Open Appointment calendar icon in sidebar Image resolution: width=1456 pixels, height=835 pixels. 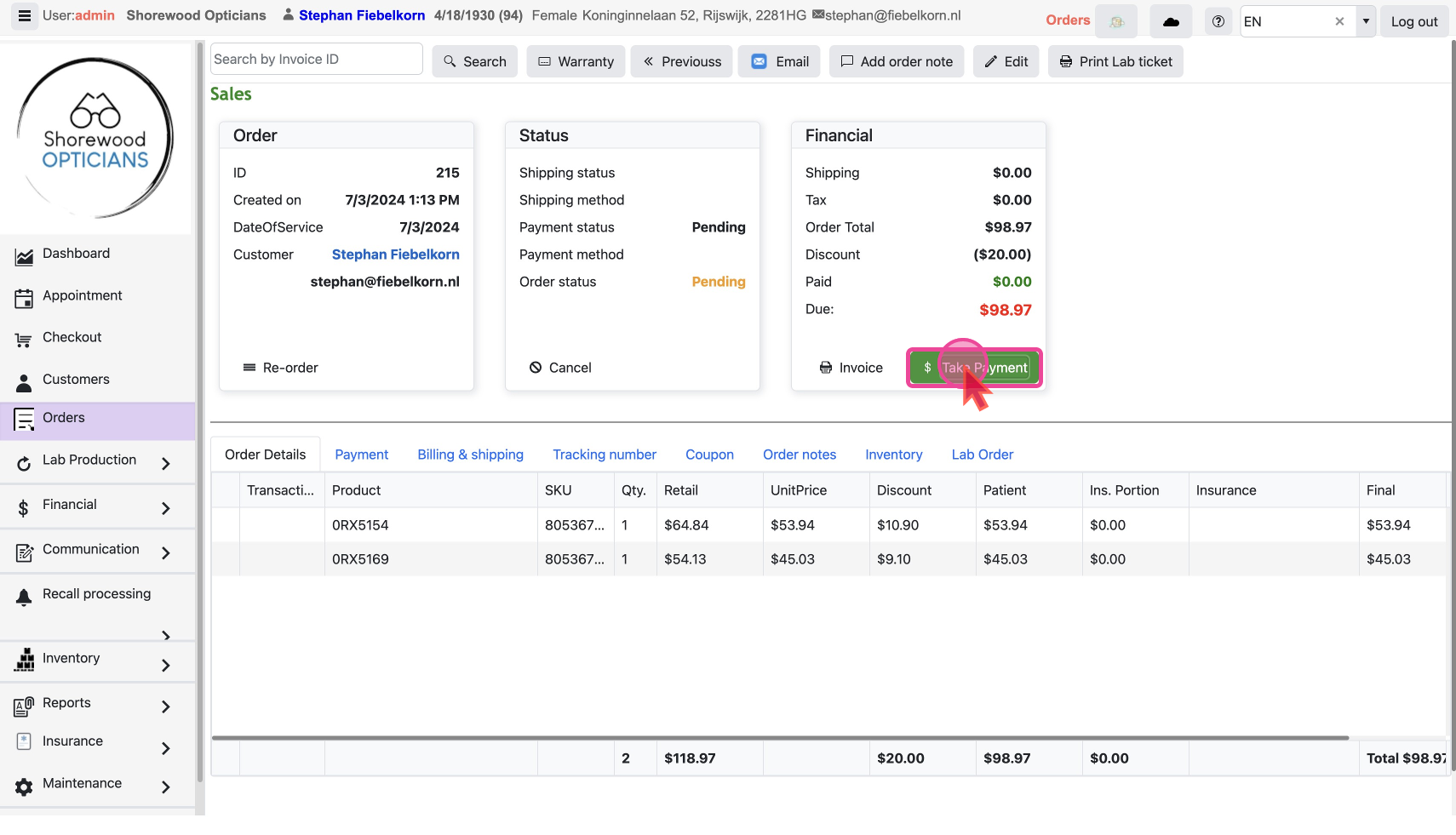pyautogui.click(x=24, y=298)
